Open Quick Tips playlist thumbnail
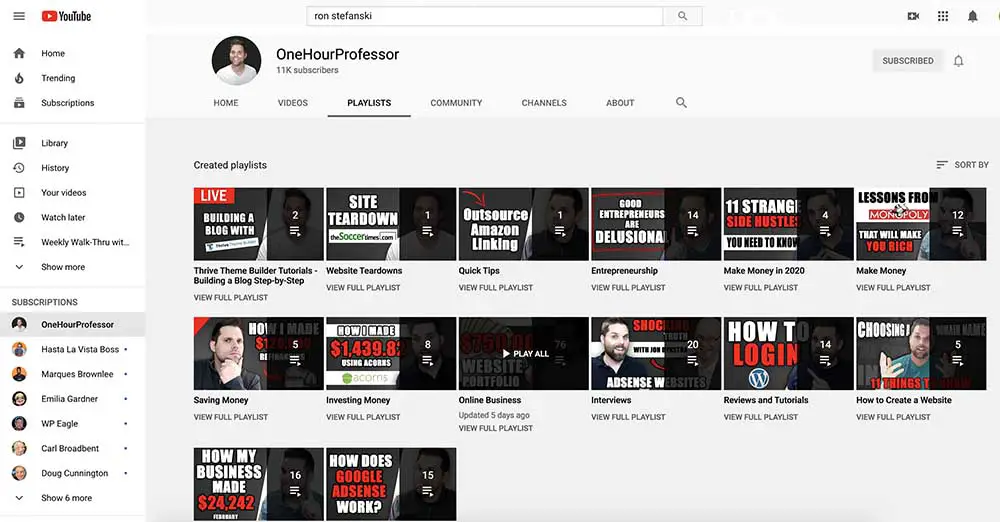 pyautogui.click(x=524, y=224)
